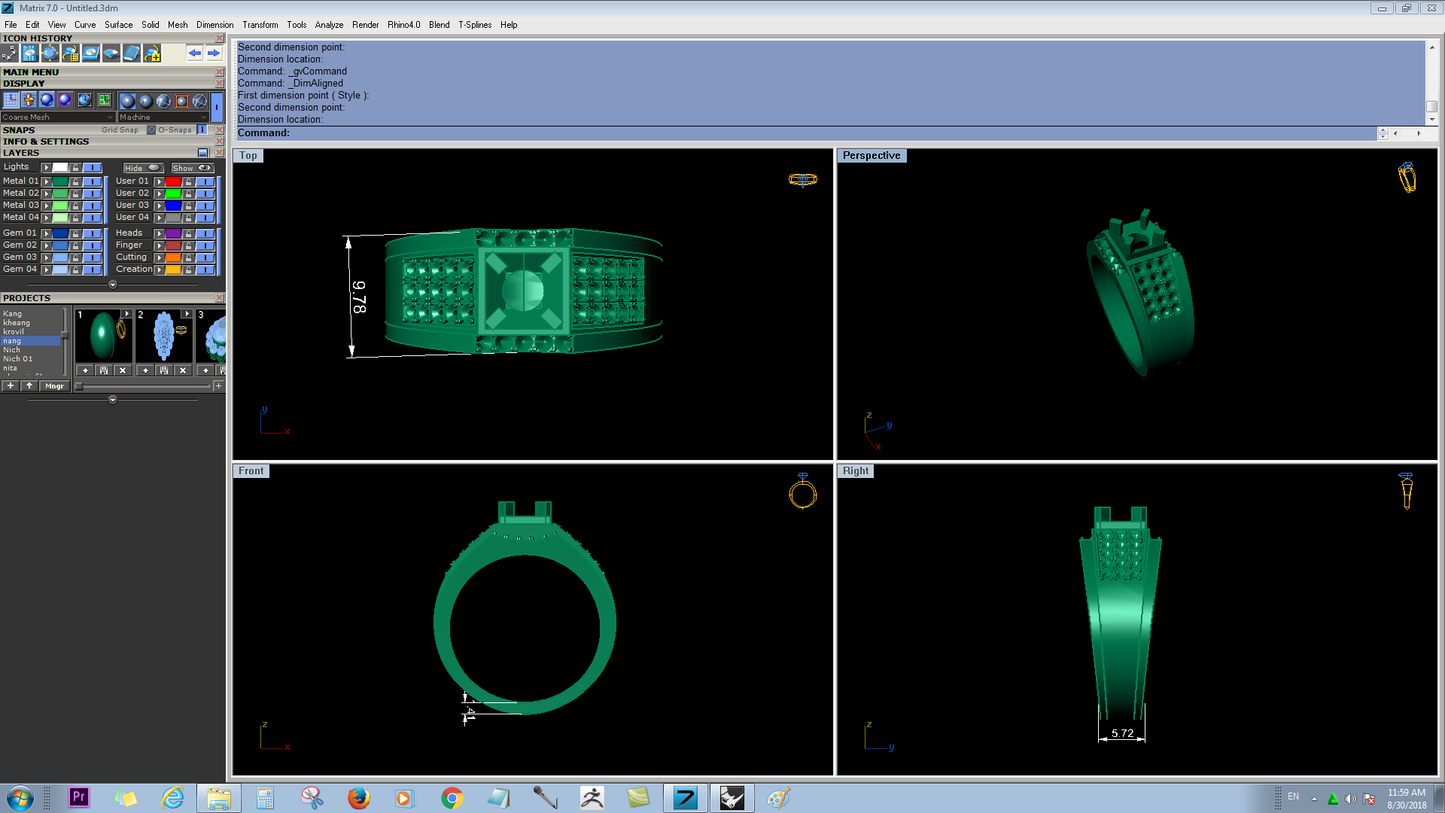Select the shaded blue sphere display mode
The image size is (1445, 813).
coord(47,100)
